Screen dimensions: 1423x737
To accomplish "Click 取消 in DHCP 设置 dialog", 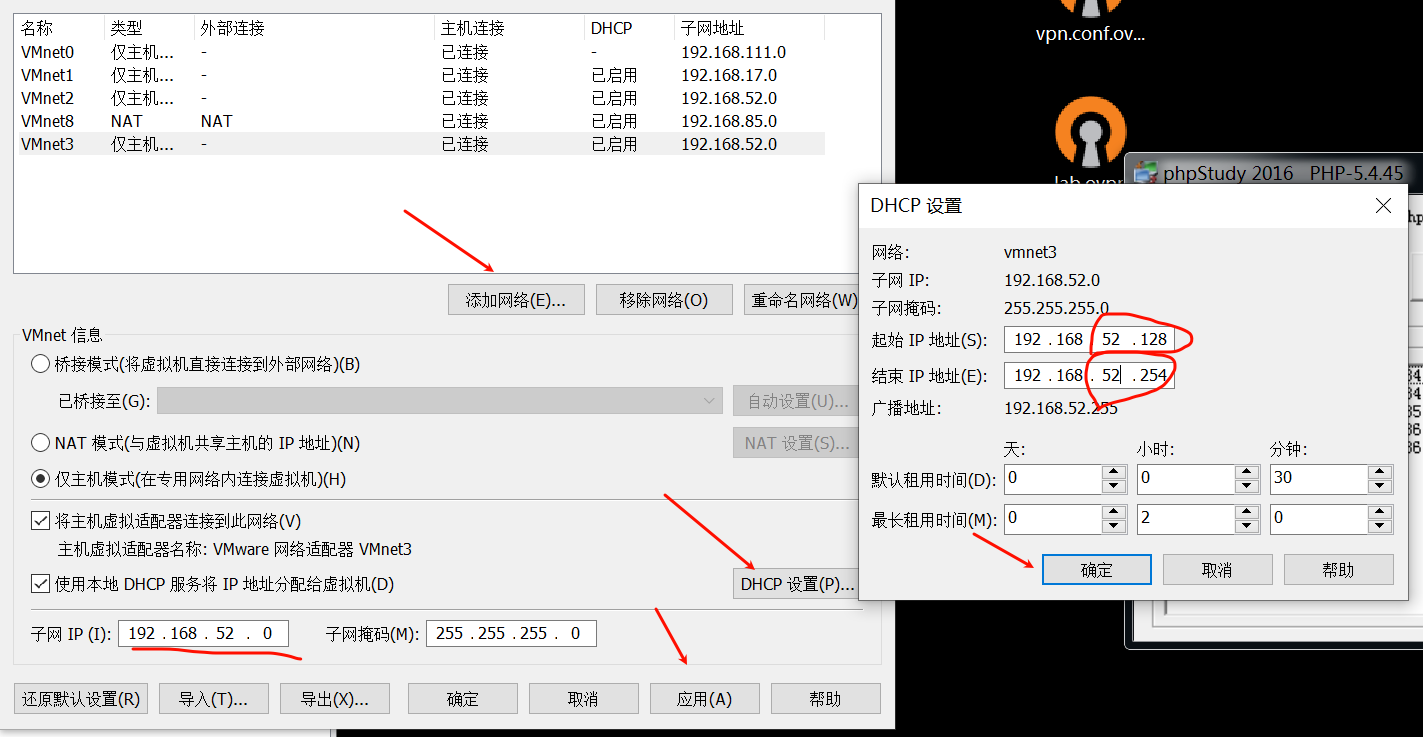I will [x=1218, y=570].
